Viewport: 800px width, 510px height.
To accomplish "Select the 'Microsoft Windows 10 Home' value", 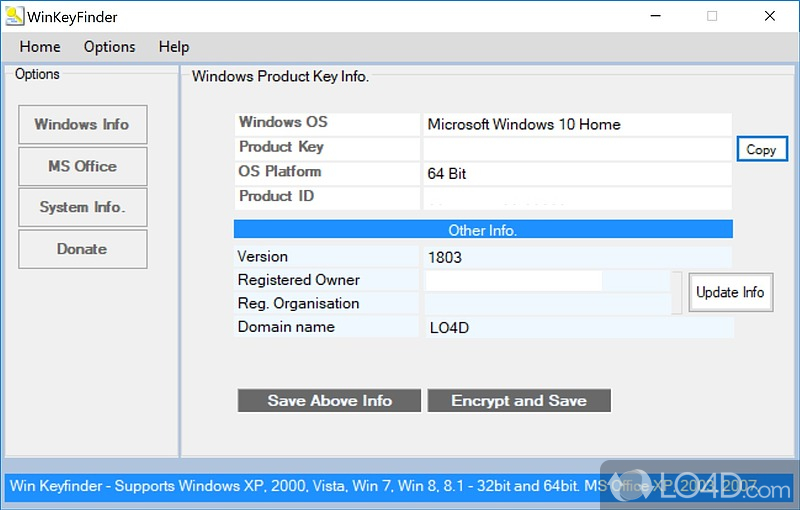I will 524,124.
